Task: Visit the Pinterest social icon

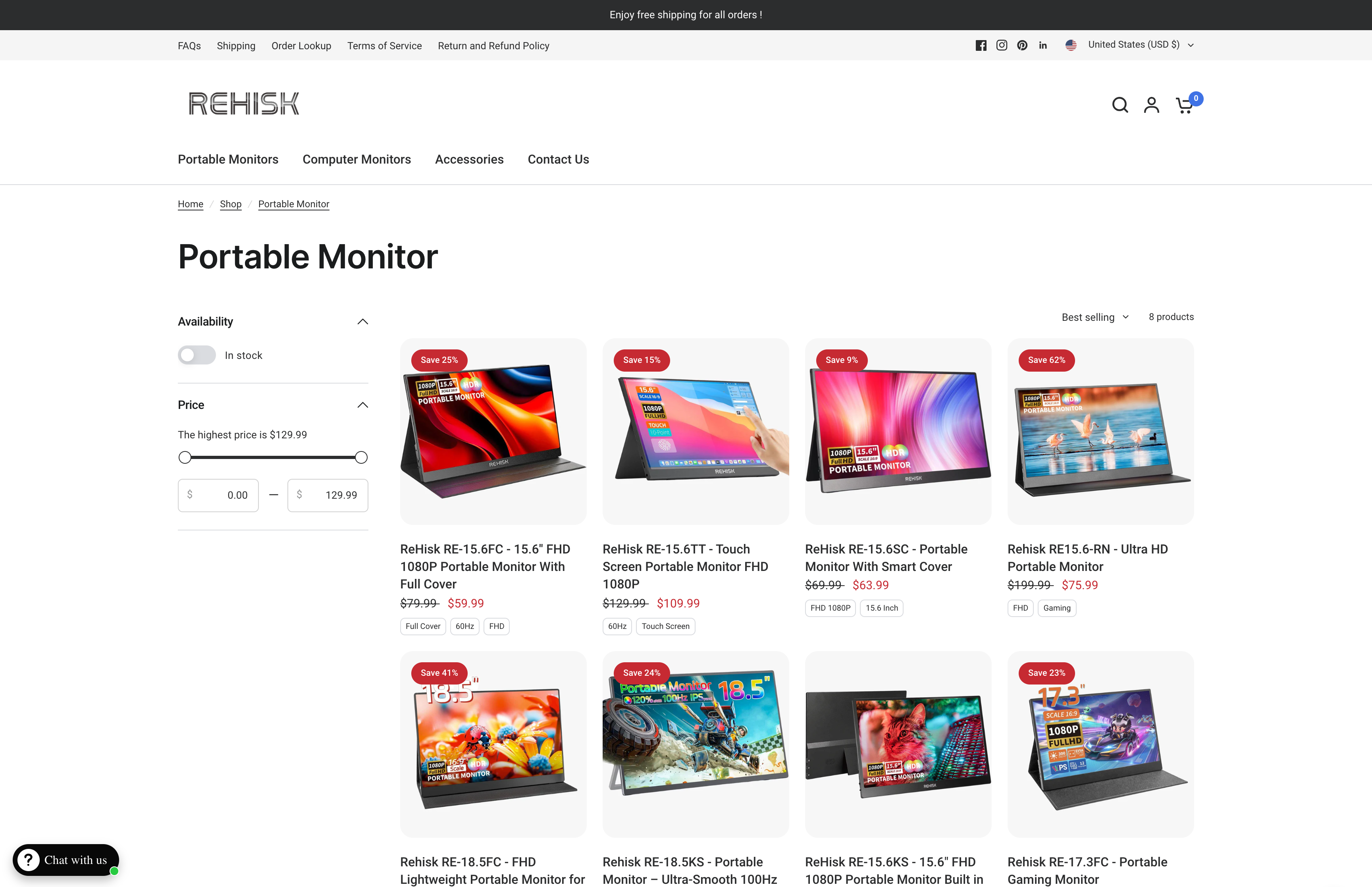Action: 1022,46
